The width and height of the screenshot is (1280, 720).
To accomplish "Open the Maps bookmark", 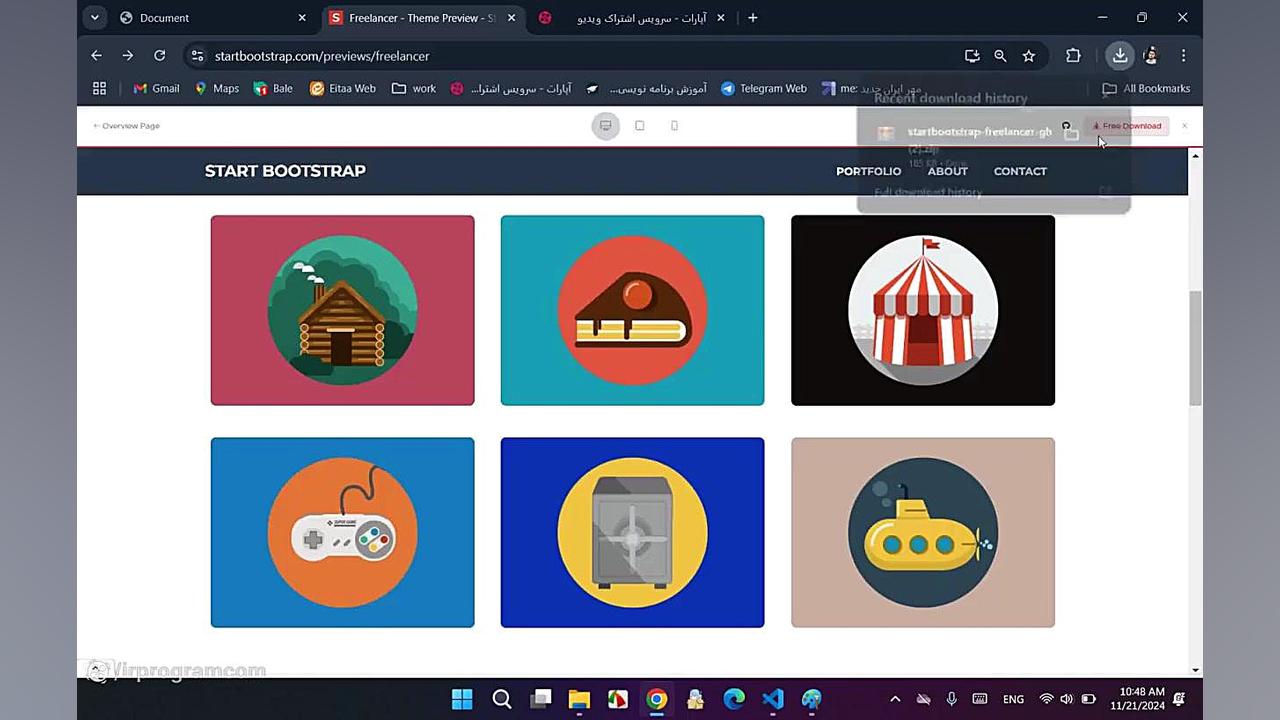I will 216,89.
